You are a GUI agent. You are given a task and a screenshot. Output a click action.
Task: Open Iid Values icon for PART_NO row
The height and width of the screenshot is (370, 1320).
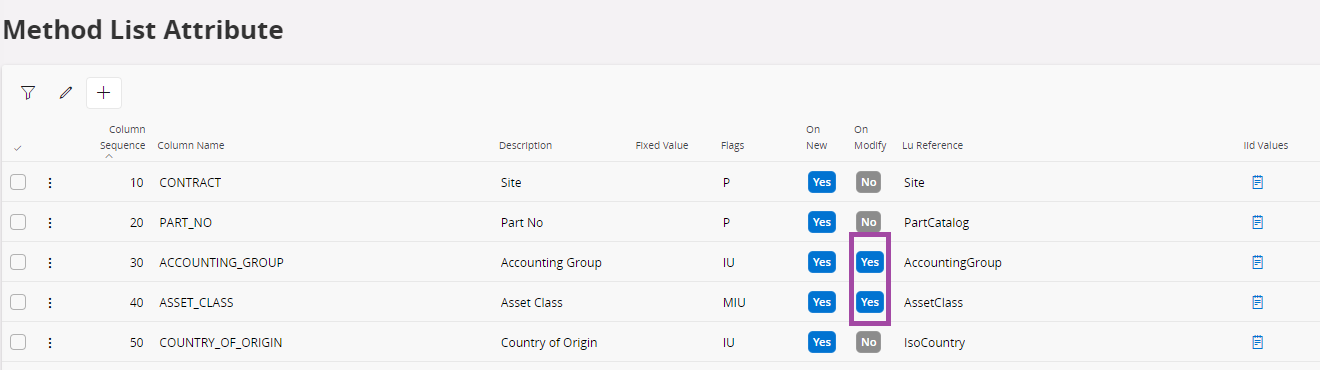1258,222
